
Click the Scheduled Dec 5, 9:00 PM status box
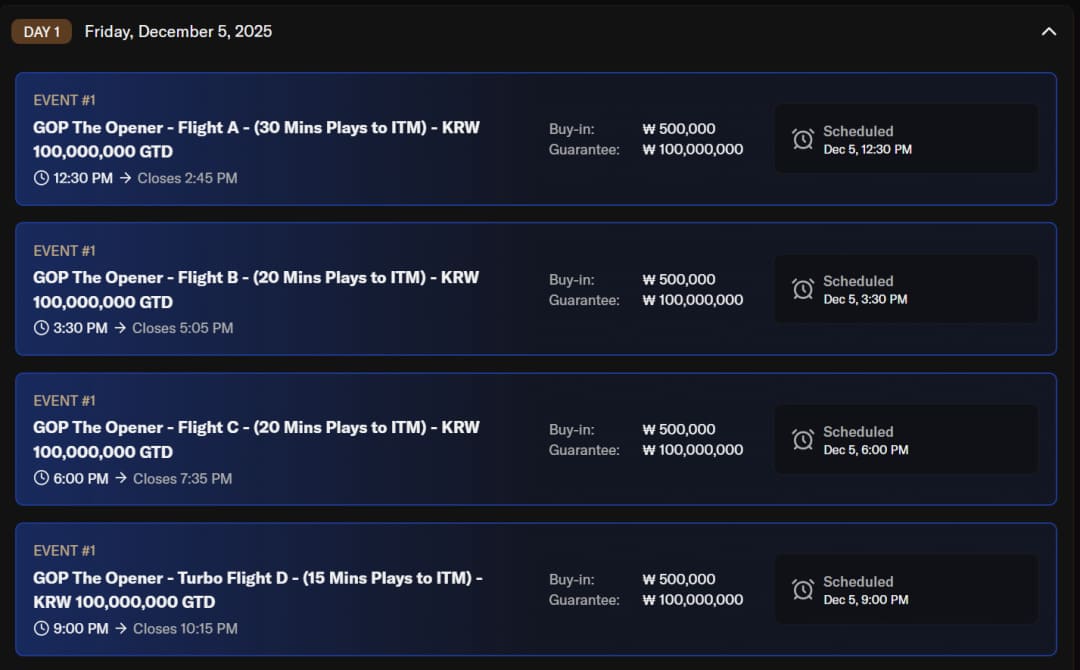tap(905, 590)
